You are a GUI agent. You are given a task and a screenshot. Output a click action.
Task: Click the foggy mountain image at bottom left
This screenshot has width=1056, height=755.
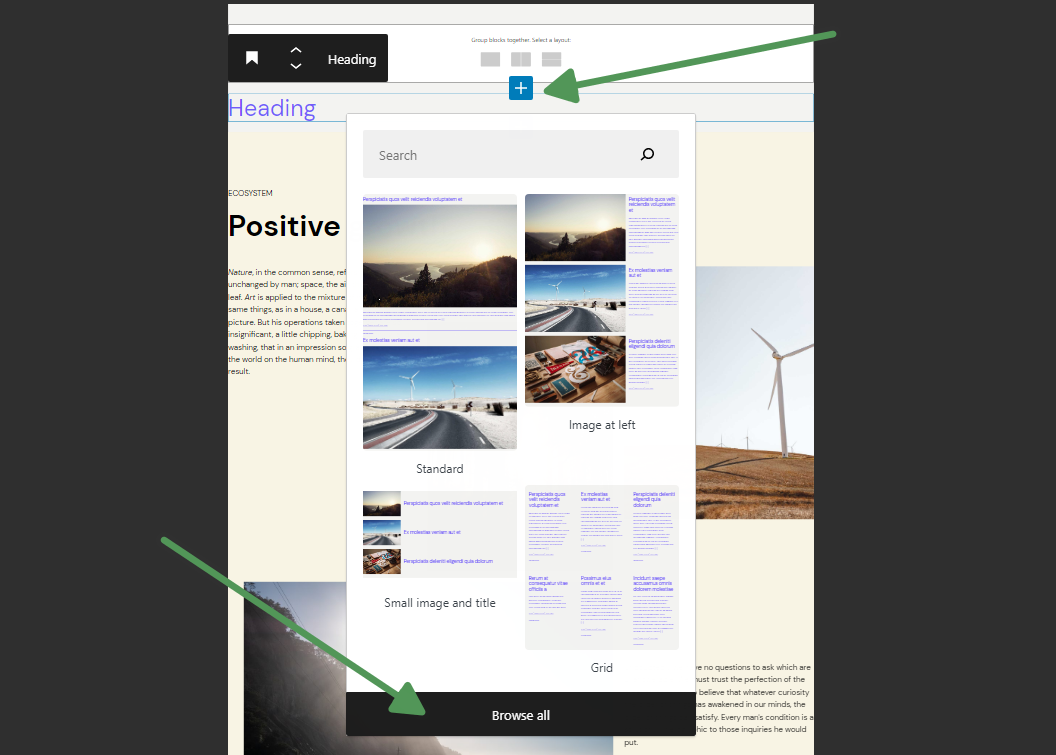295,668
